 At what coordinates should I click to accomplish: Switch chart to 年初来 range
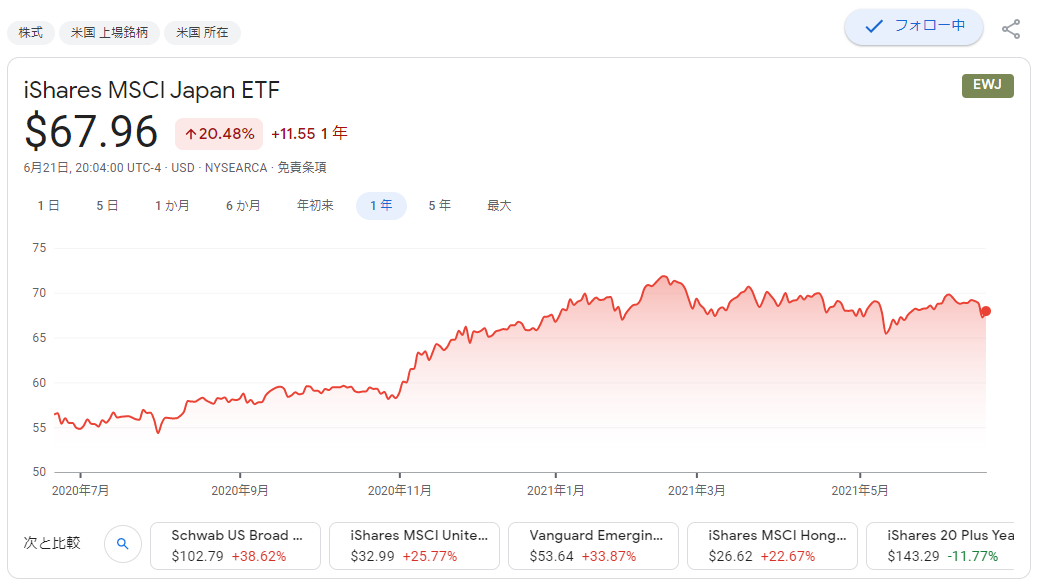[315, 206]
